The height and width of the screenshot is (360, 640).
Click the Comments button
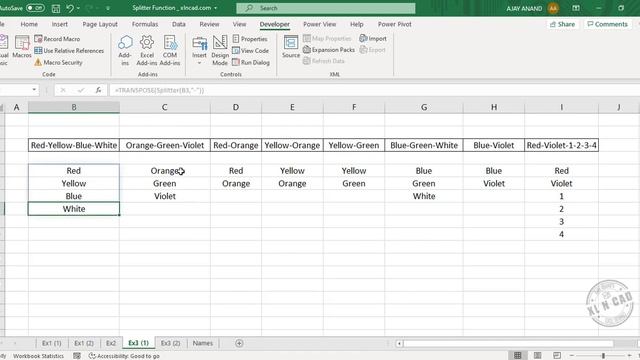pos(607,24)
